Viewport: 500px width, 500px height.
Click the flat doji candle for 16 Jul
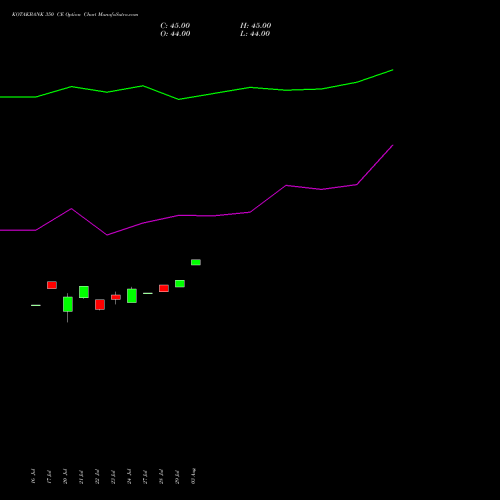tap(36, 305)
